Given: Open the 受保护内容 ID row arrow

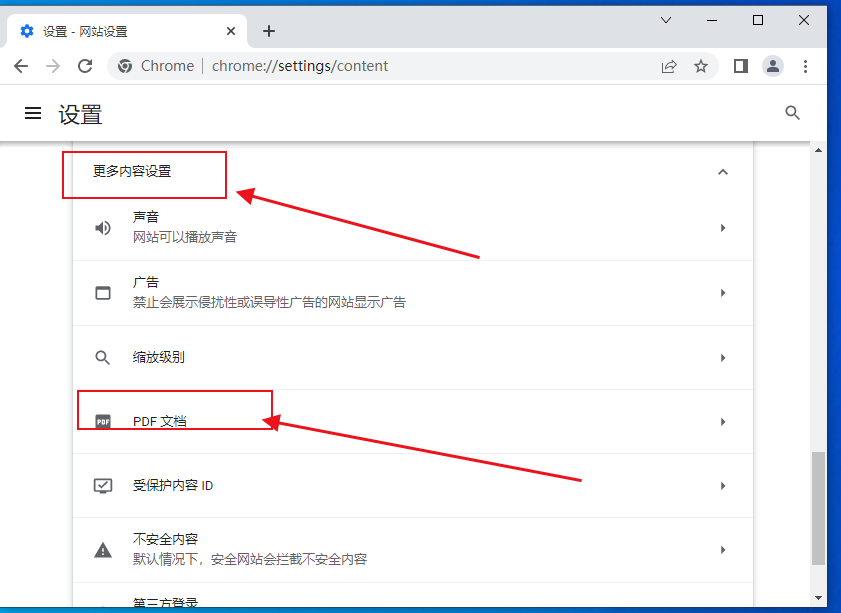Looking at the screenshot, I should (x=723, y=486).
